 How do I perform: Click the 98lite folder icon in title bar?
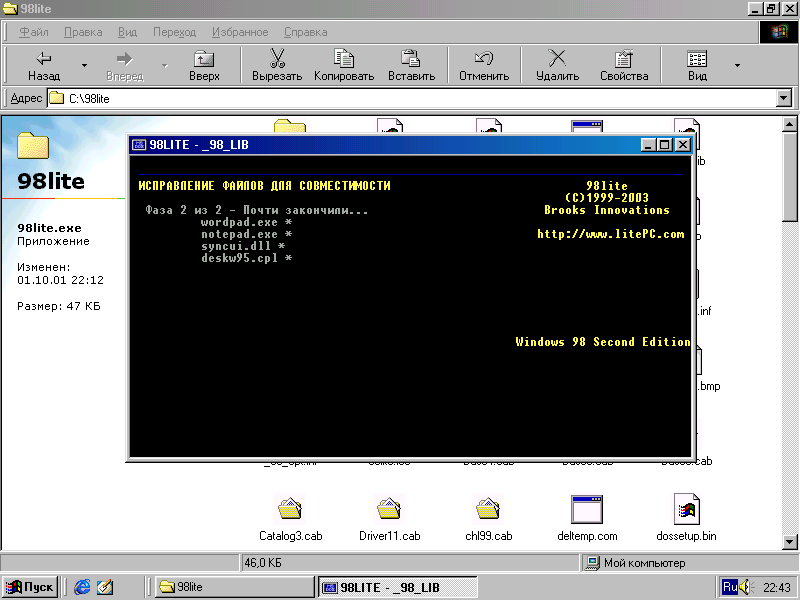click(x=10, y=9)
